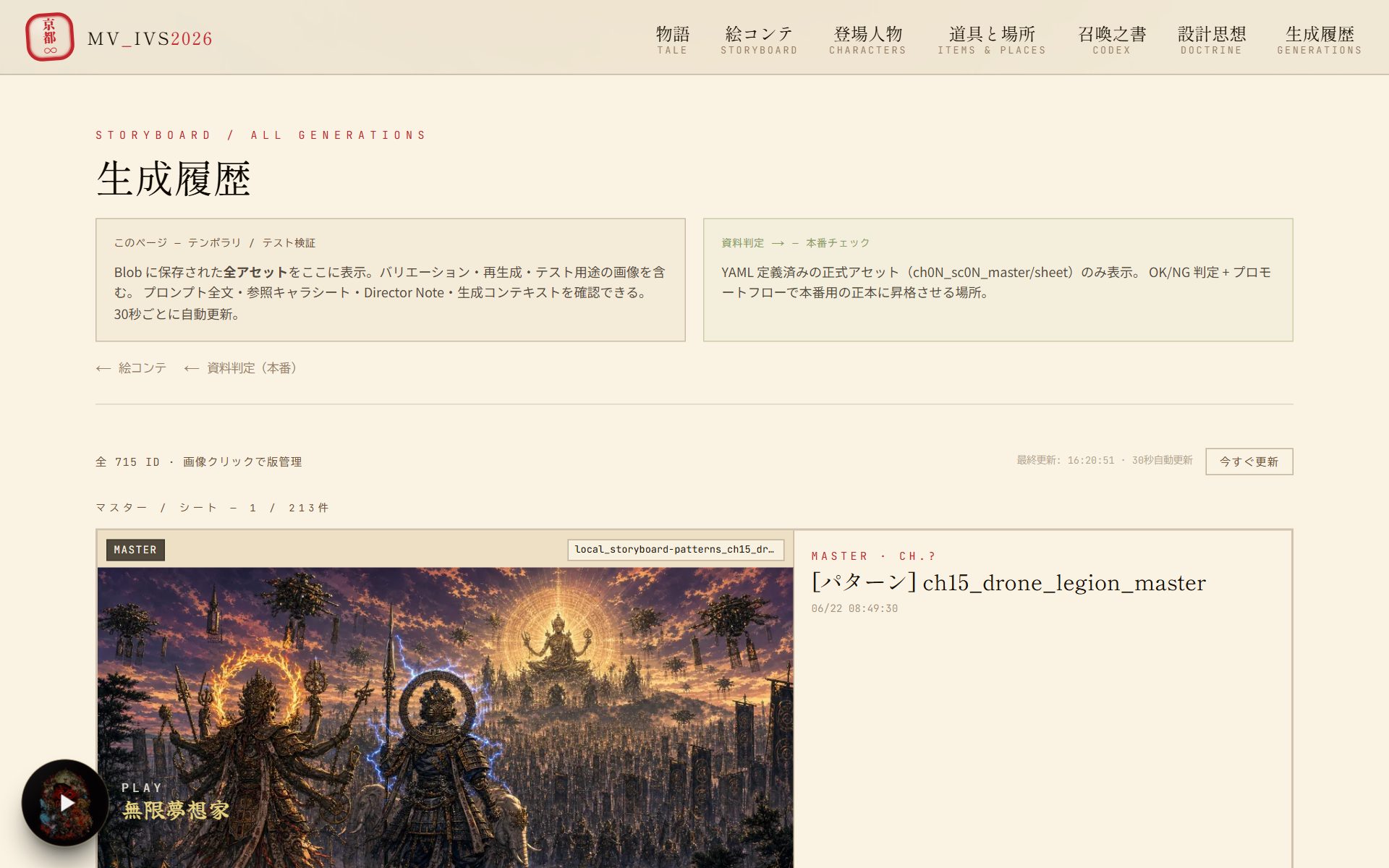Open the 召喚之書 CODEX page
Viewport: 1389px width, 868px height.
click(1112, 40)
